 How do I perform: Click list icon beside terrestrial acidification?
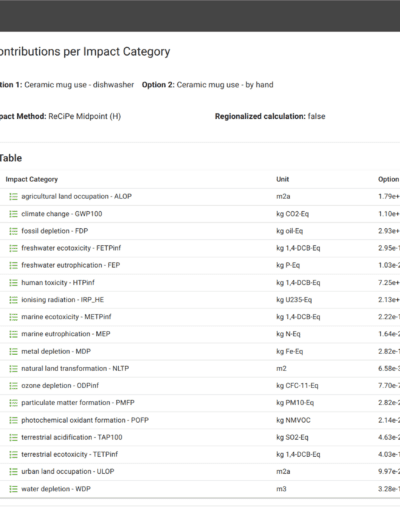(13, 437)
